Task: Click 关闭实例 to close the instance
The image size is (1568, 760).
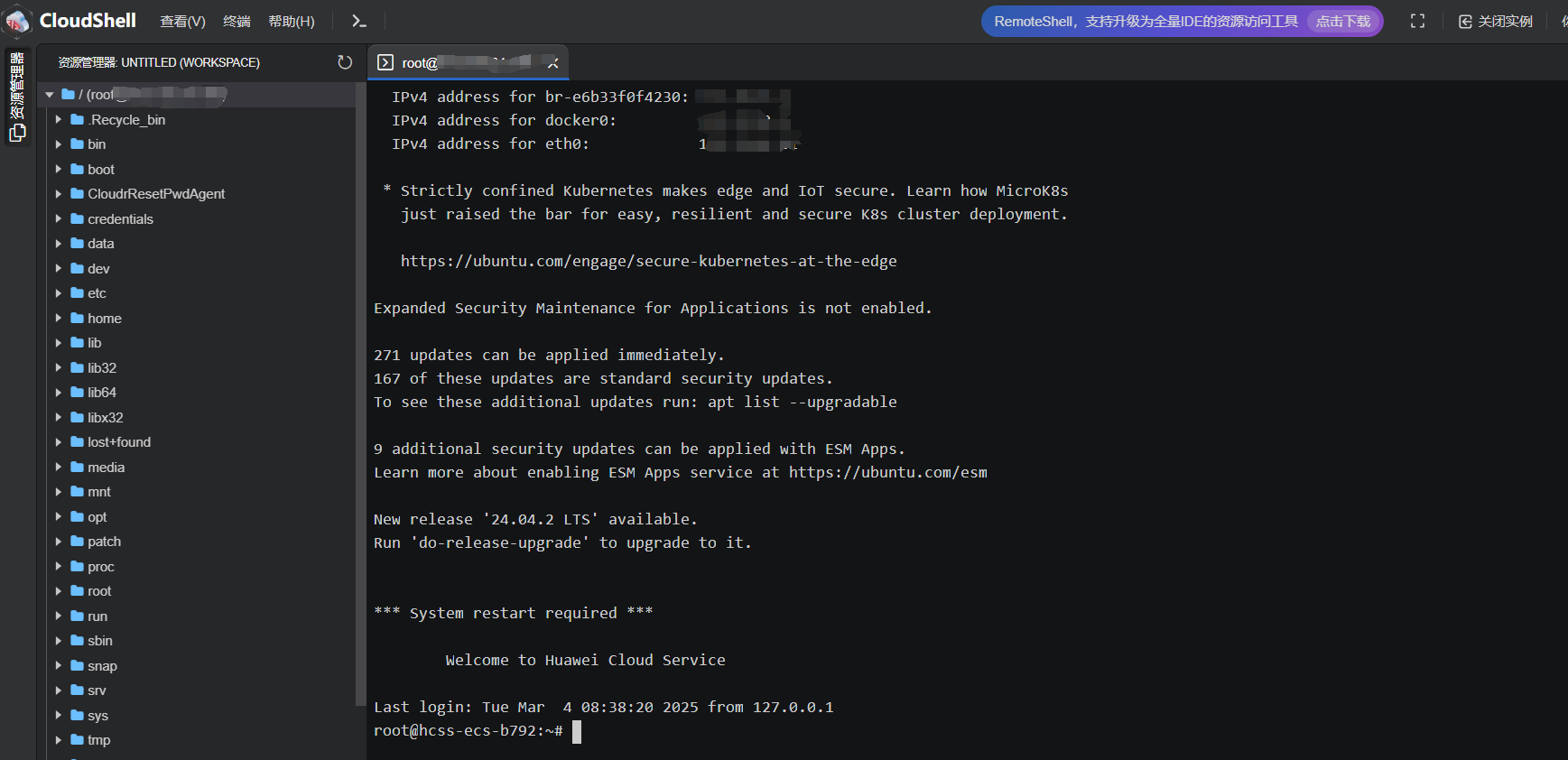Action: pyautogui.click(x=1496, y=21)
